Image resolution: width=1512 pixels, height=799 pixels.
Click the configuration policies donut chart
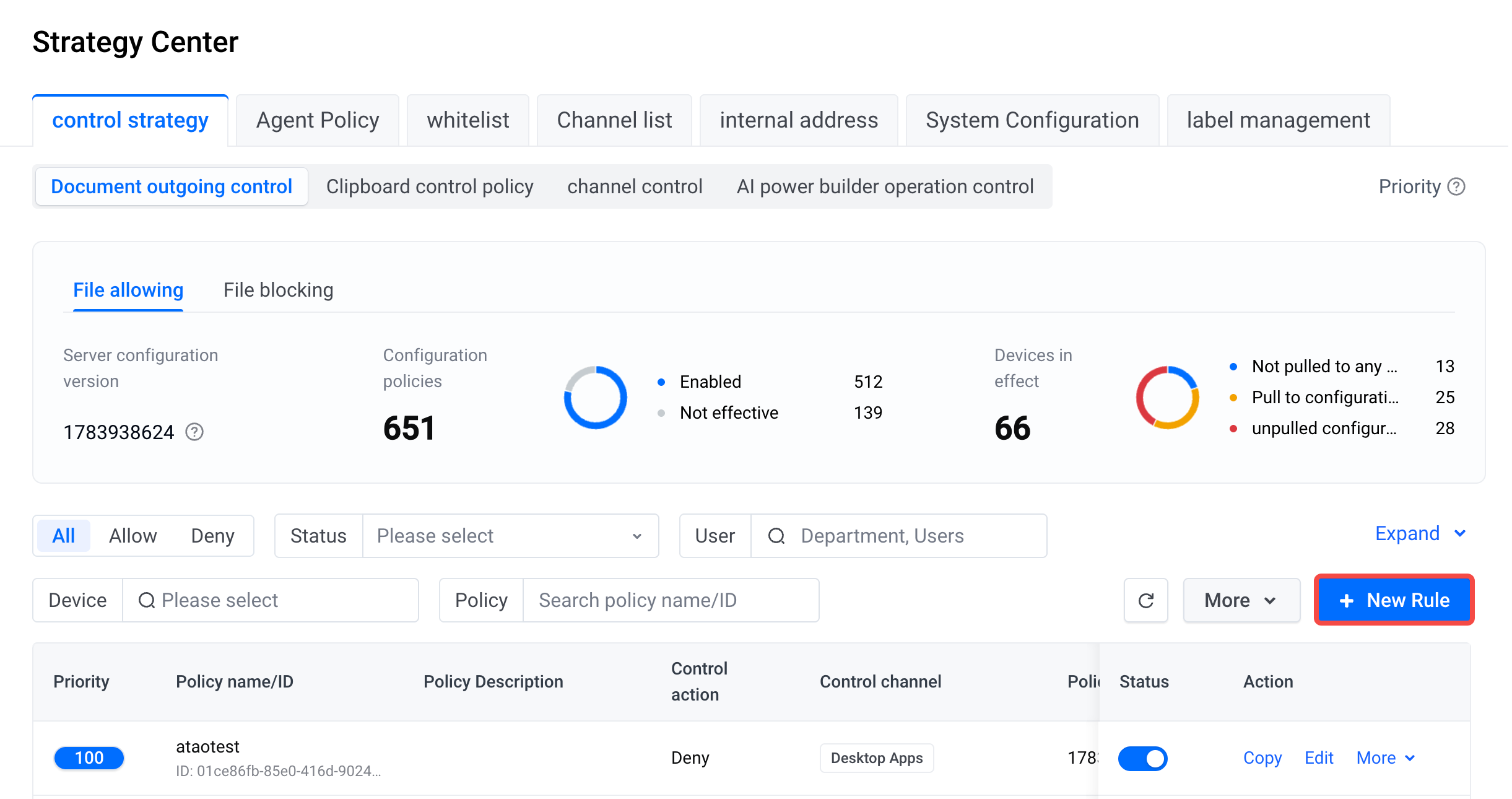(595, 397)
